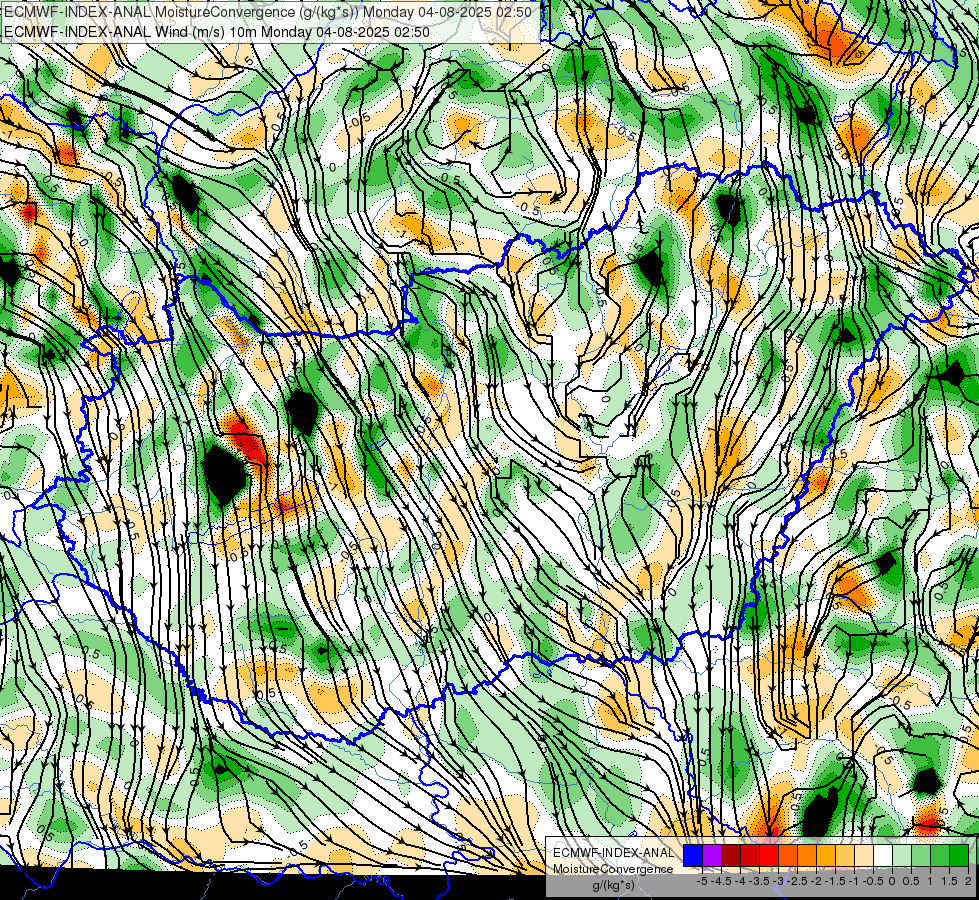Click the purple legend swatch
The image size is (979, 900).
coord(712,855)
